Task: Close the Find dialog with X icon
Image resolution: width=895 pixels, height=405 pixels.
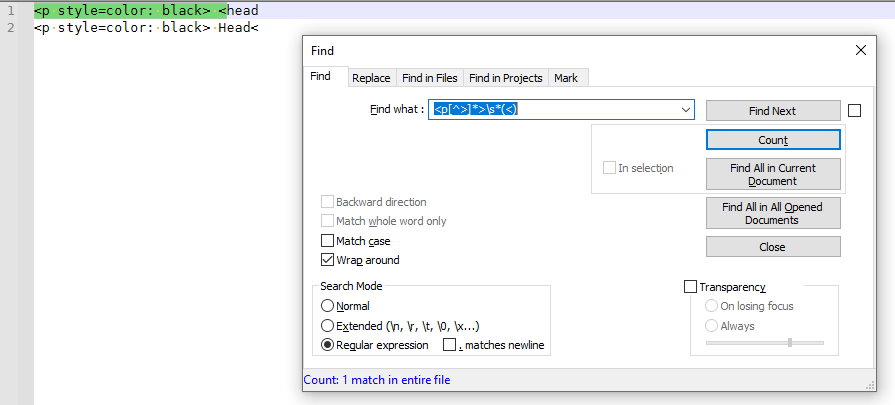Action: pos(861,51)
